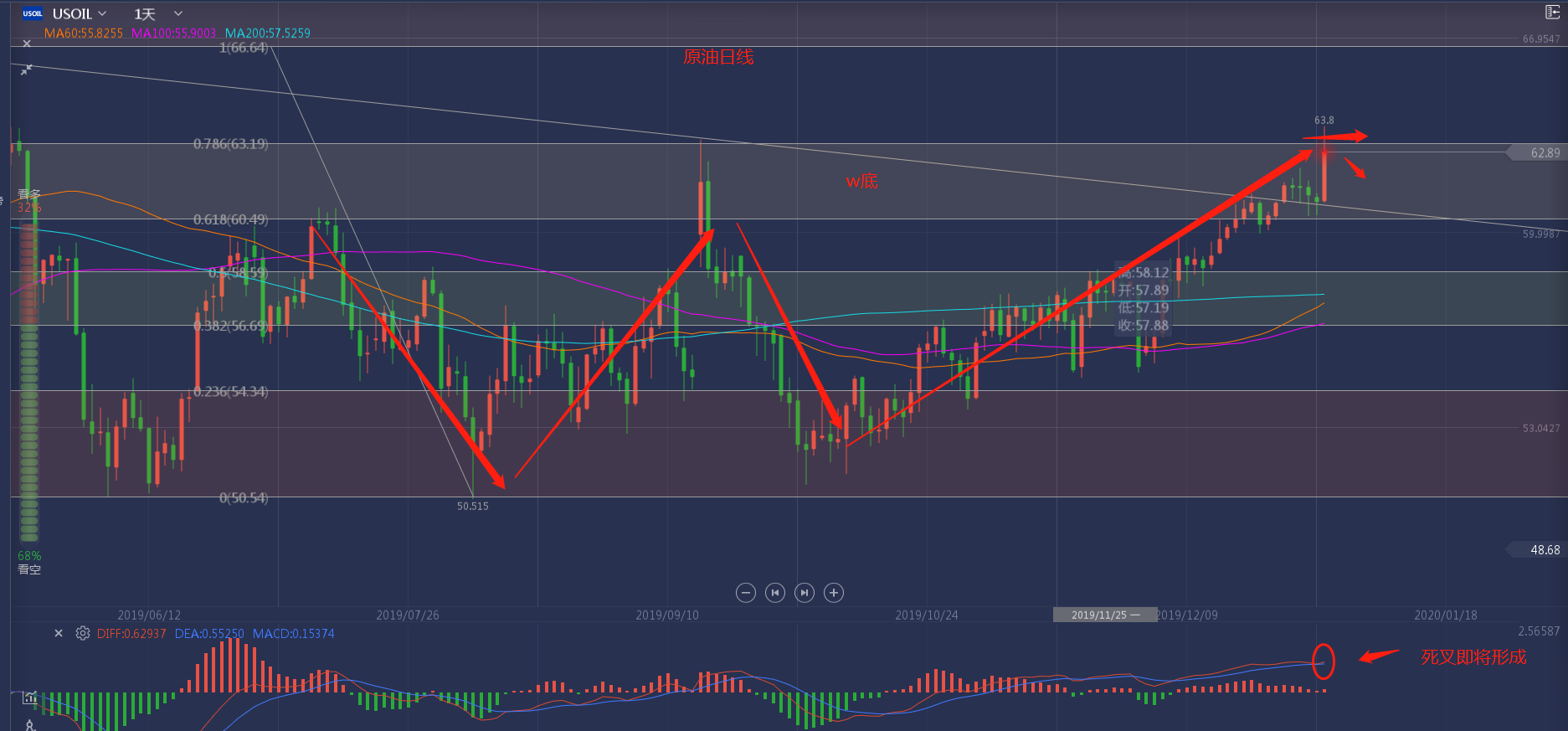Image resolution: width=1568 pixels, height=731 pixels.
Task: Click the USOIL blue logo badge
Action: pyautogui.click(x=33, y=13)
